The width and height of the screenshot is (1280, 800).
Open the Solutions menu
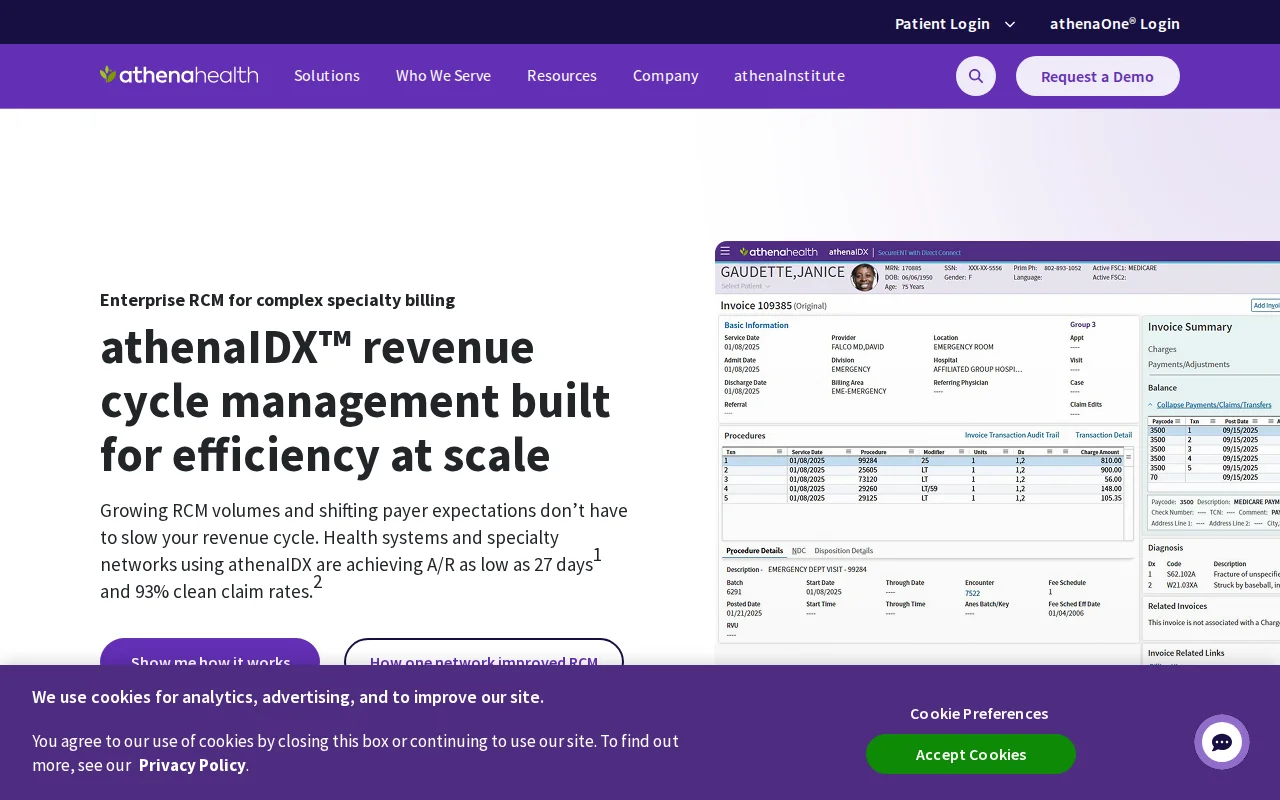click(x=327, y=75)
